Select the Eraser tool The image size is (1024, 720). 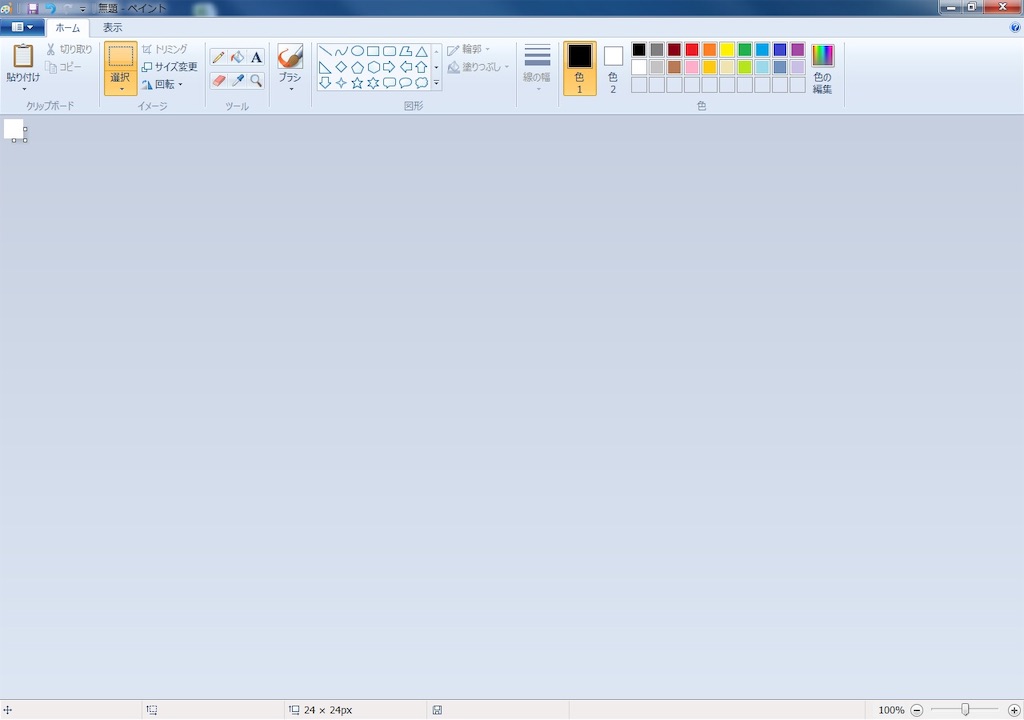click(x=218, y=80)
